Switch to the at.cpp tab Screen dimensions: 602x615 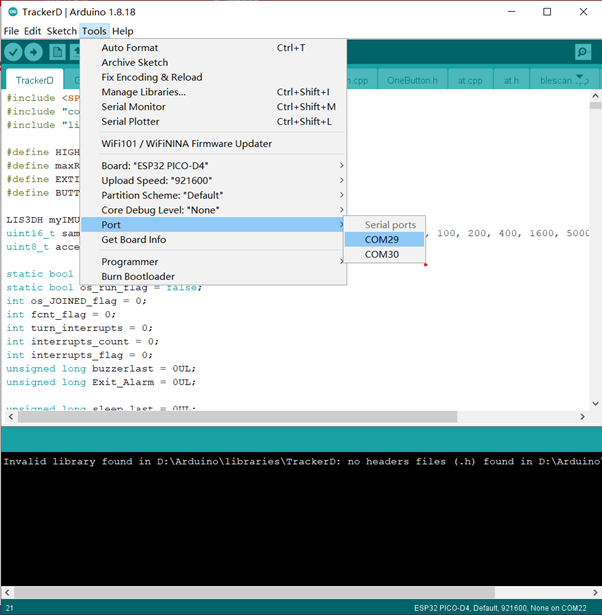(x=470, y=80)
